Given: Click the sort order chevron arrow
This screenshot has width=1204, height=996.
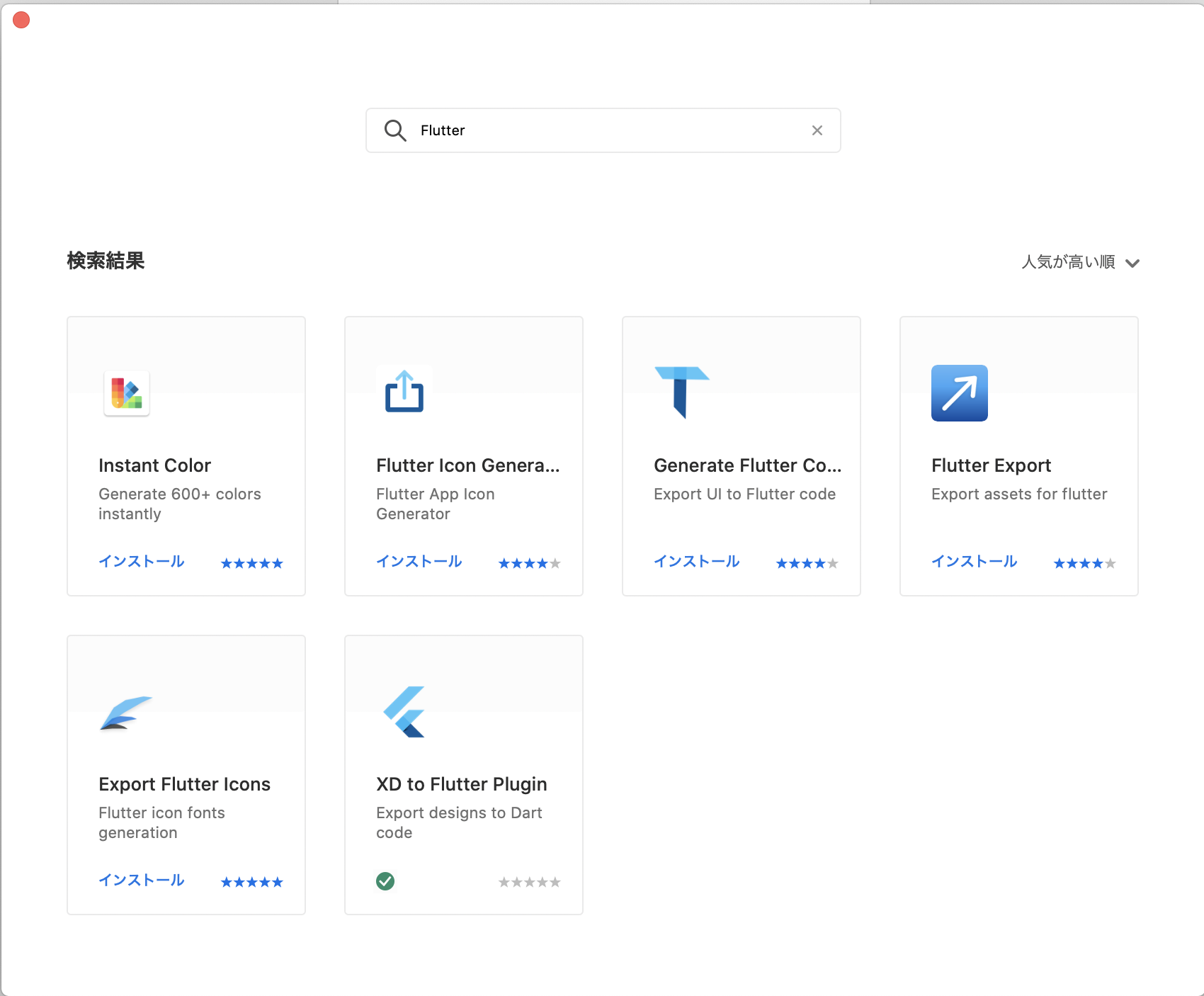Looking at the screenshot, I should point(1132,263).
